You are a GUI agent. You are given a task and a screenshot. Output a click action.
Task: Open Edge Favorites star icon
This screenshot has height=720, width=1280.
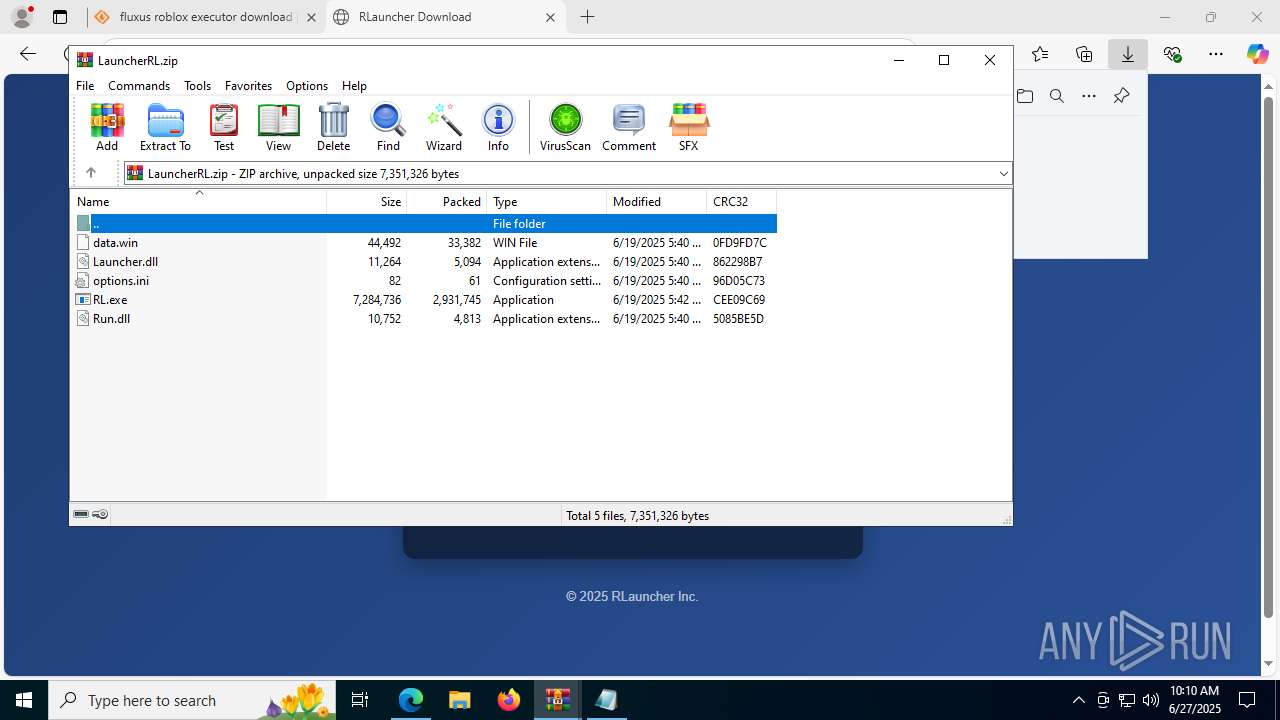click(x=1040, y=54)
